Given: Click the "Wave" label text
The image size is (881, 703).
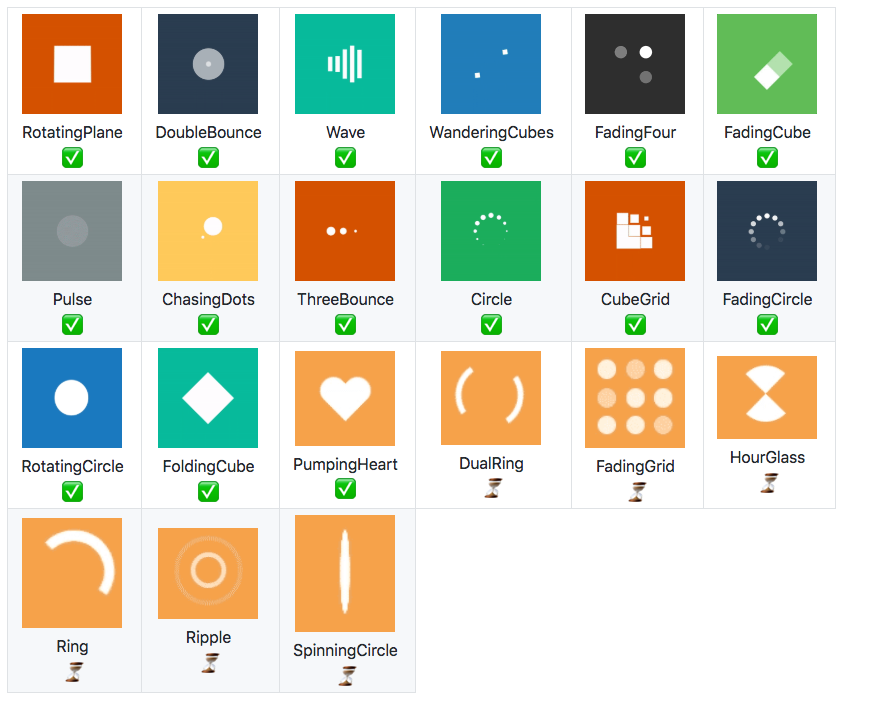Looking at the screenshot, I should coord(346,133).
